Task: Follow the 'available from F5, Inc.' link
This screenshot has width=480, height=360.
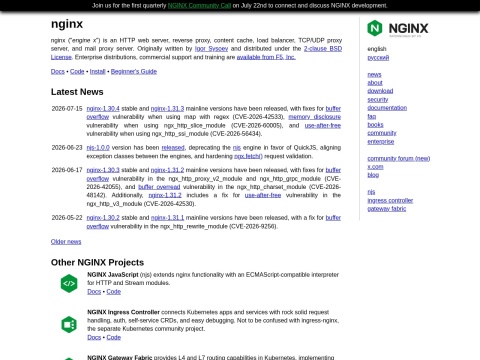Action: pos(266,57)
